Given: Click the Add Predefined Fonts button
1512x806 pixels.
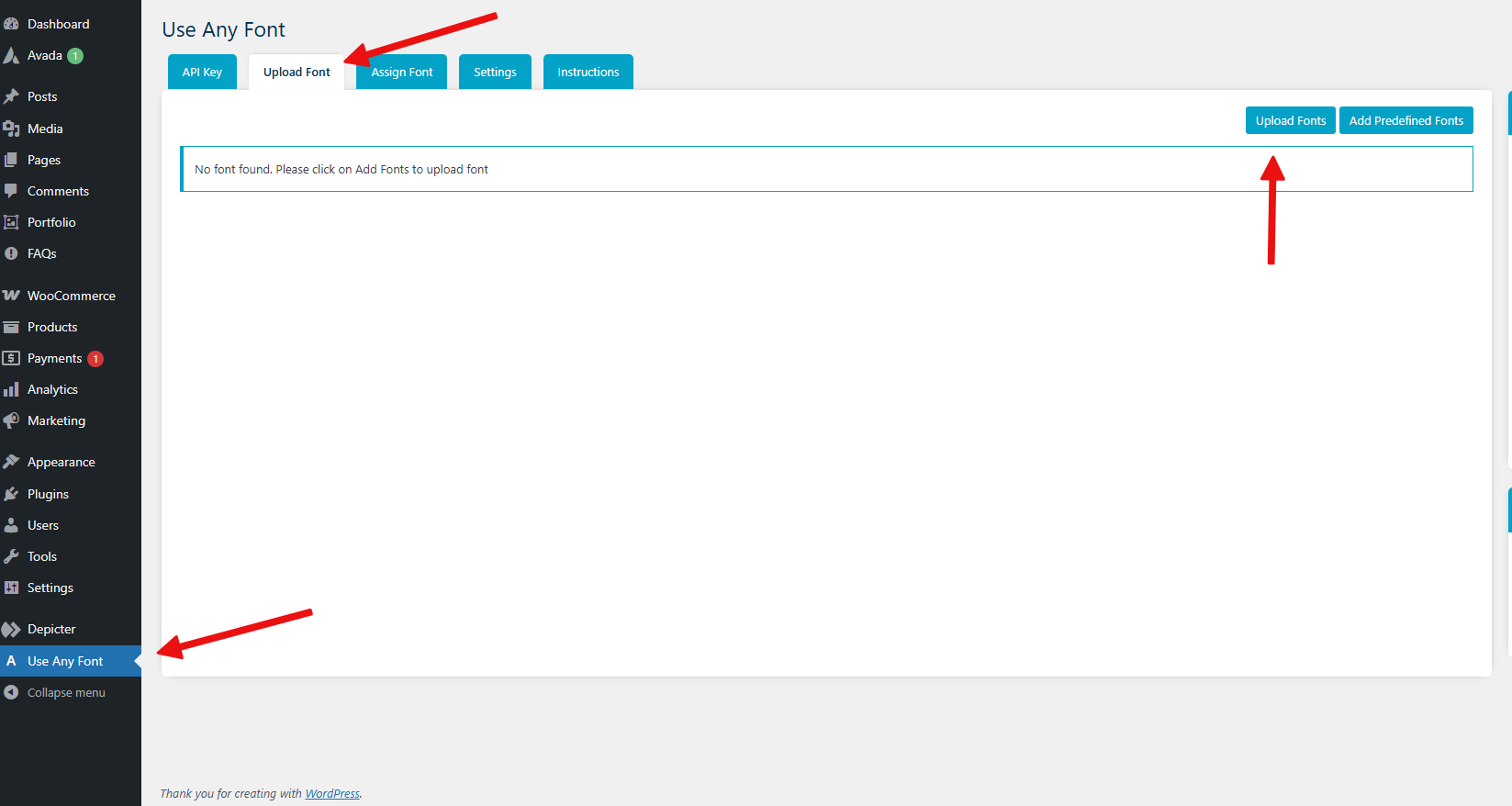Looking at the screenshot, I should (1406, 120).
